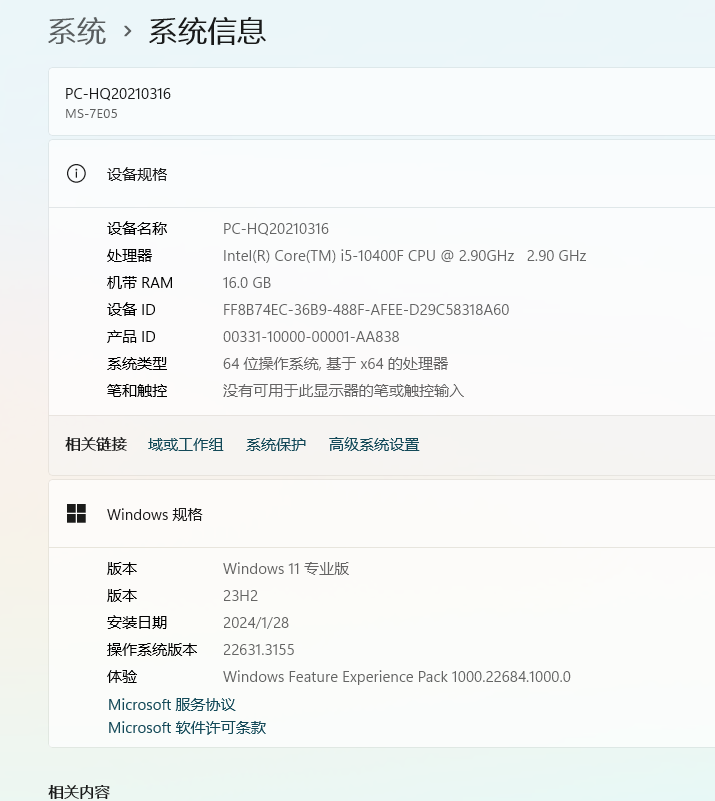Select Windows Feature Experience Pack value
The height and width of the screenshot is (801, 715).
397,677
